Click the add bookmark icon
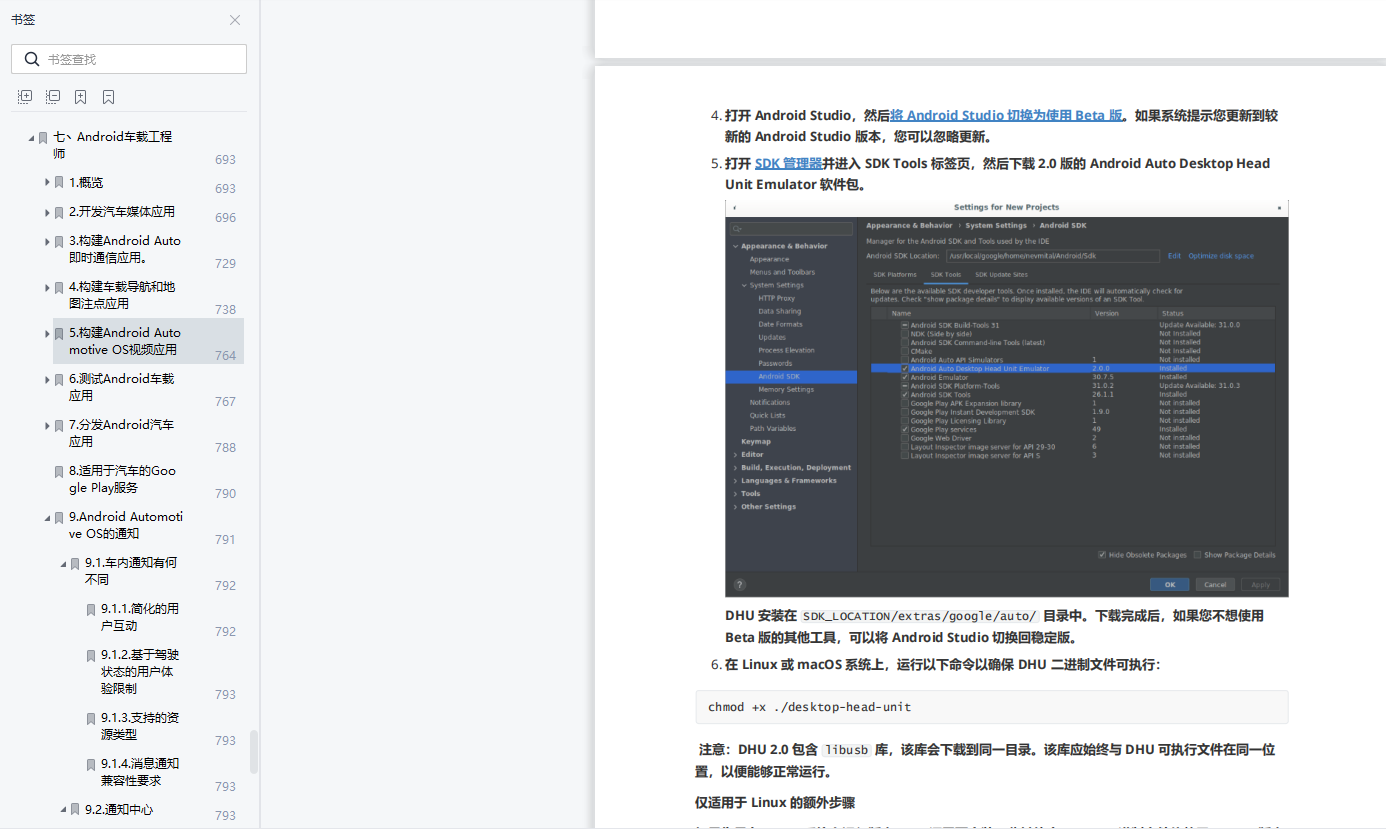 (x=80, y=97)
